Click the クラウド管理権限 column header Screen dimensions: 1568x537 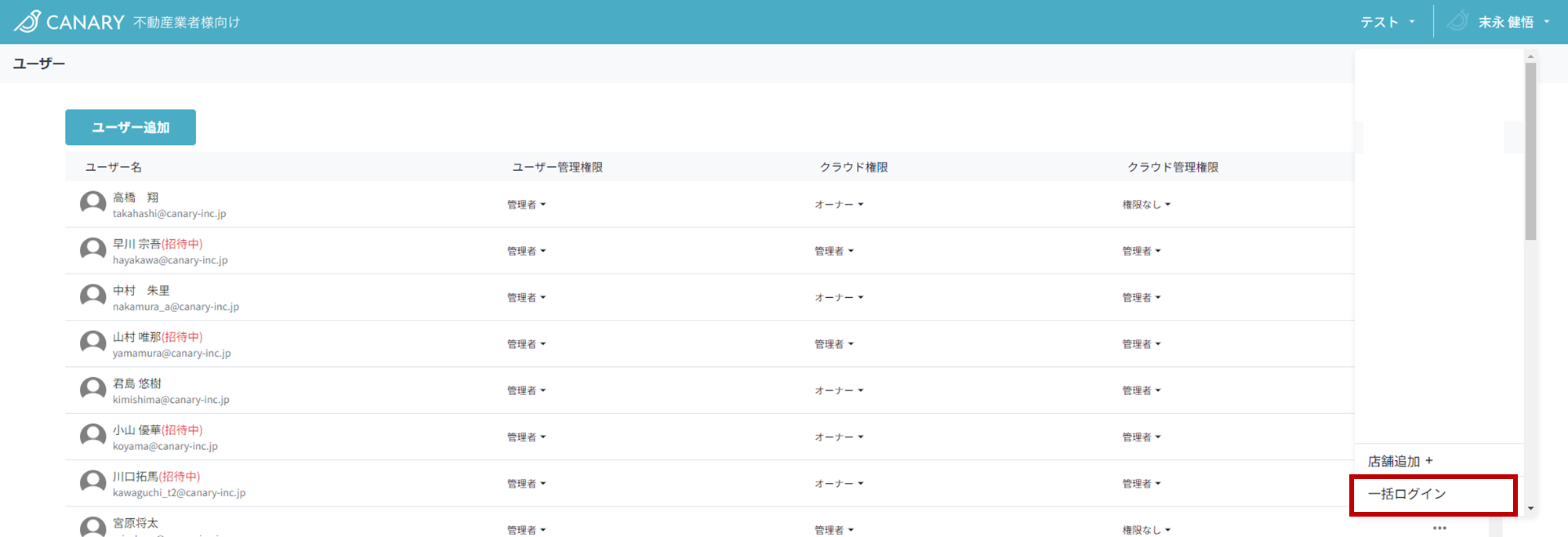(x=1173, y=167)
